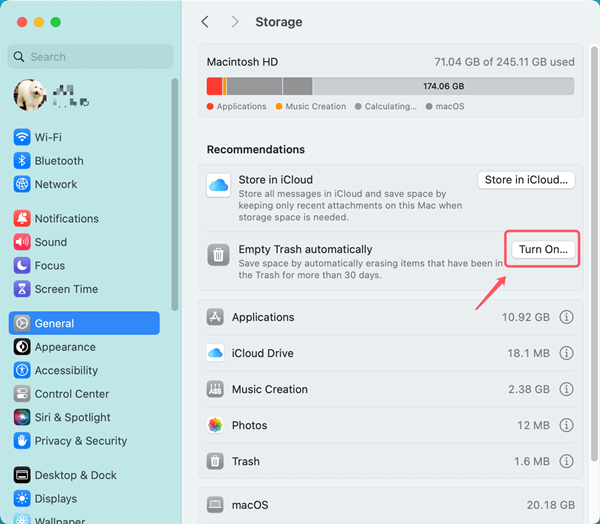Screen dimensions: 600x524
Task: Show info for Photos storage
Action: 566,425
